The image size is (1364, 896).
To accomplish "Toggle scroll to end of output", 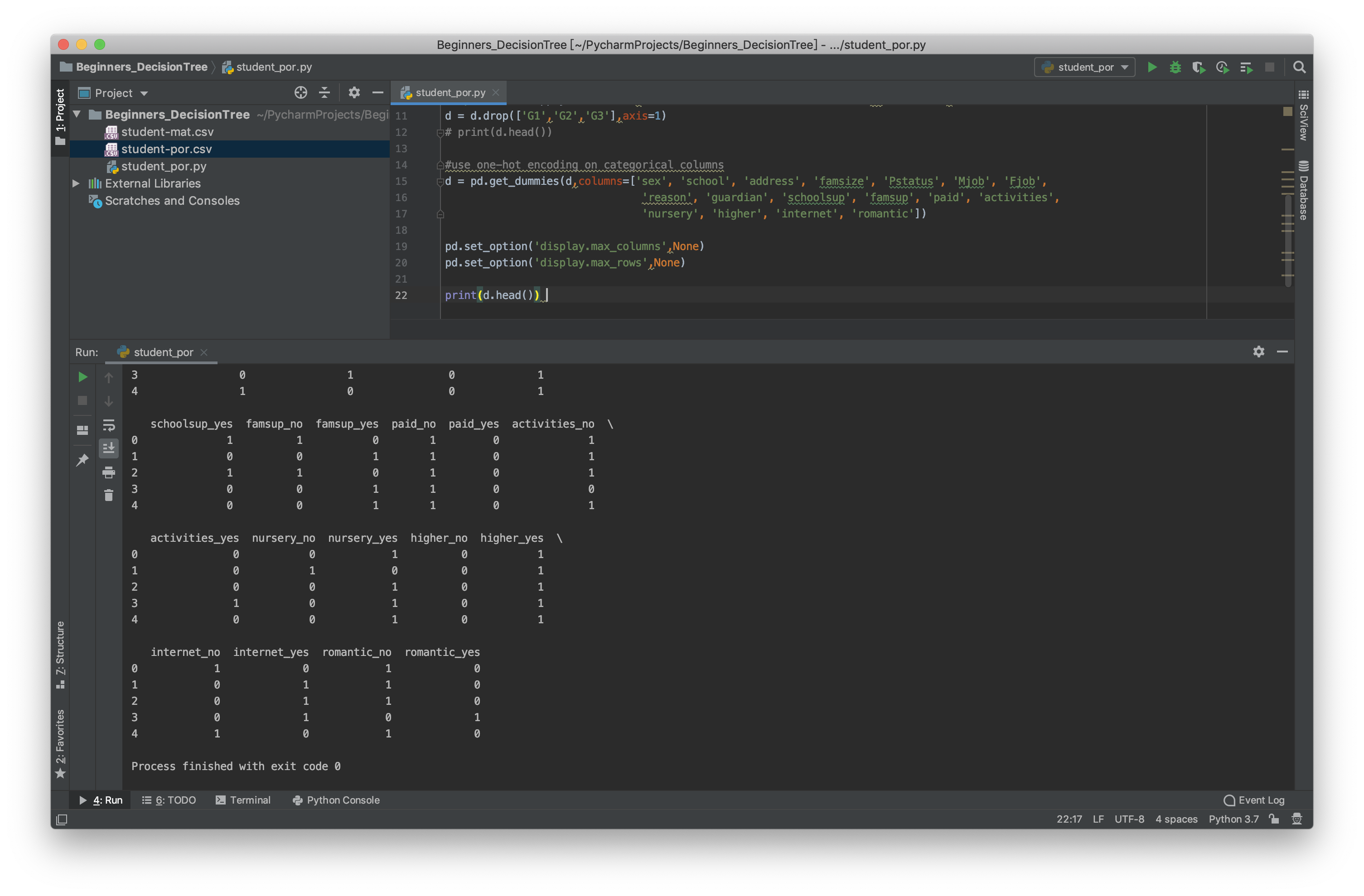I will (108, 448).
